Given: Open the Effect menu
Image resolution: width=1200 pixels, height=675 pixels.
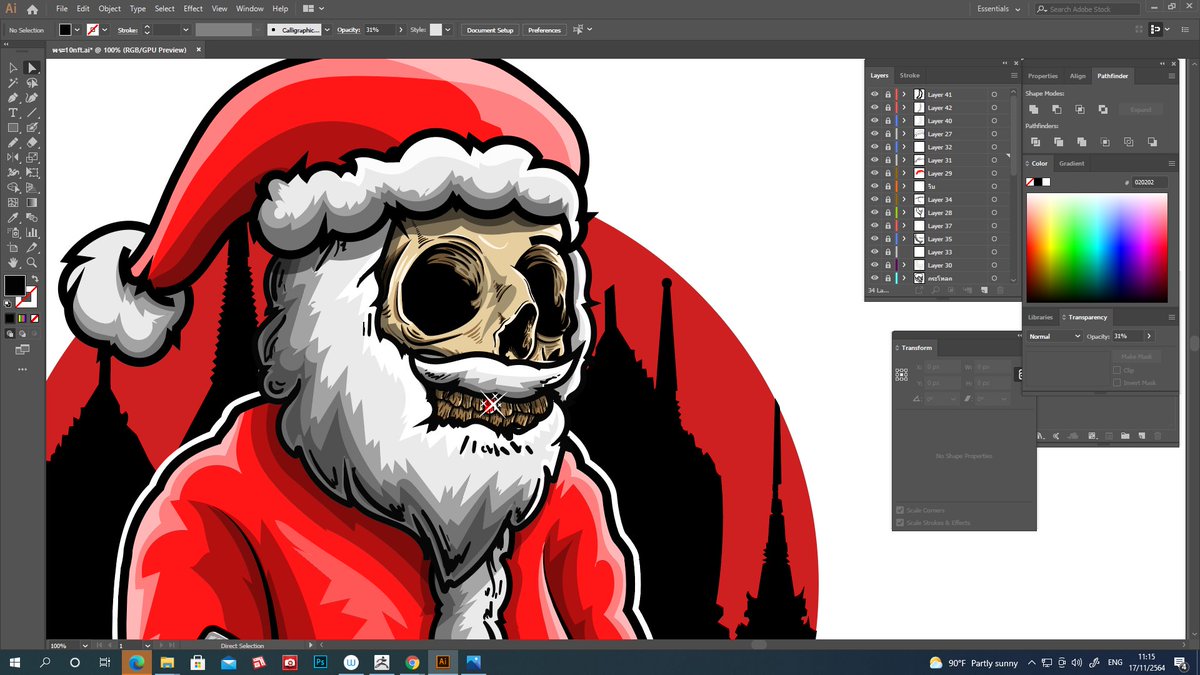Looking at the screenshot, I should (x=194, y=9).
